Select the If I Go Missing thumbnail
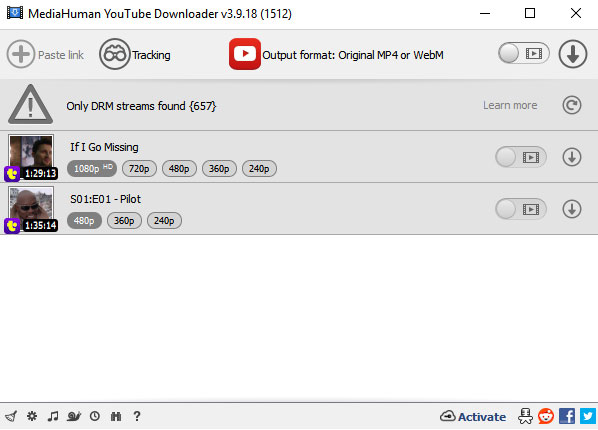This screenshot has height=430, width=598. click(31, 156)
